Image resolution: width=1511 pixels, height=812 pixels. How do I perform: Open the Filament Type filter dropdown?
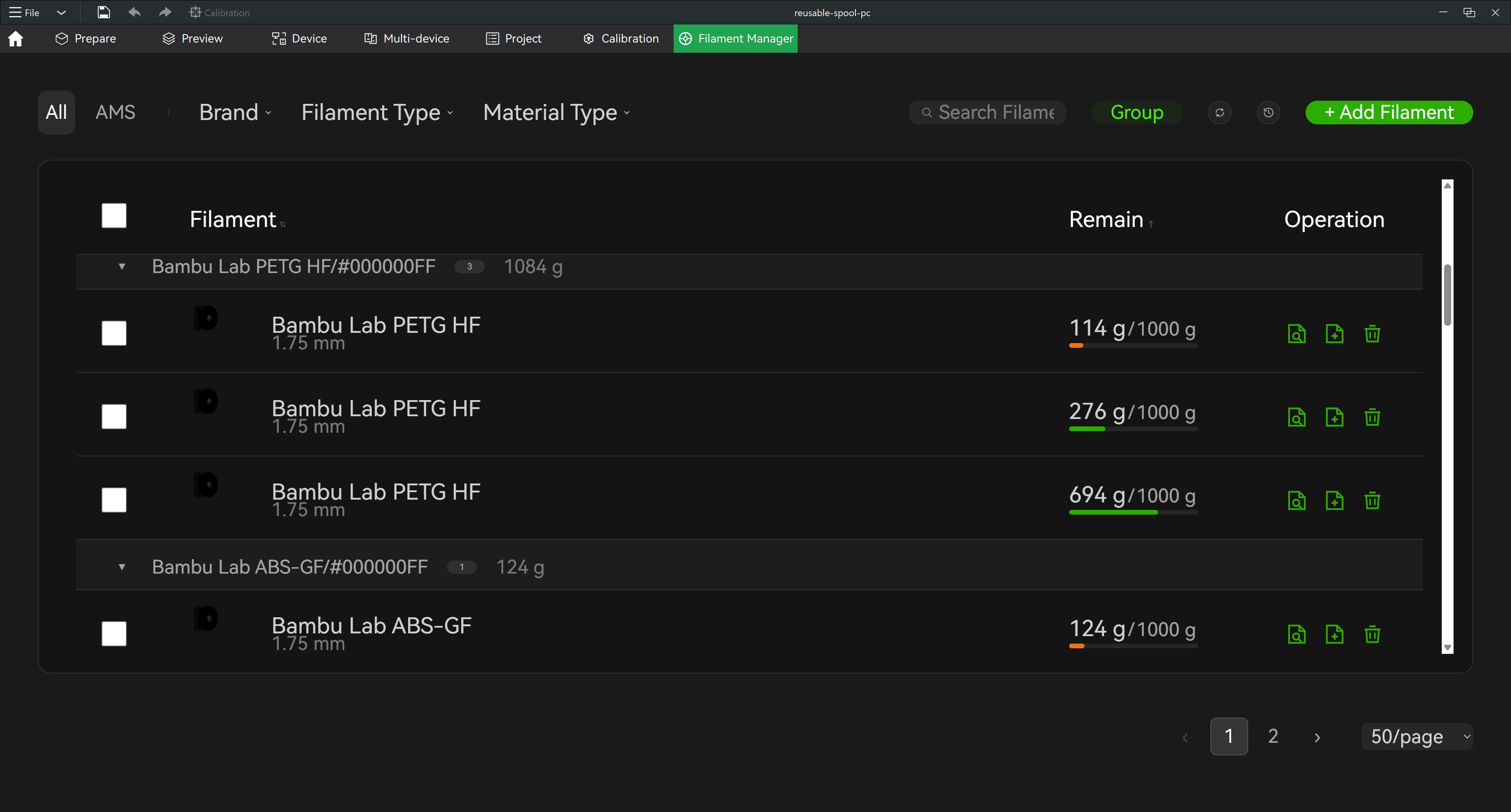[377, 113]
